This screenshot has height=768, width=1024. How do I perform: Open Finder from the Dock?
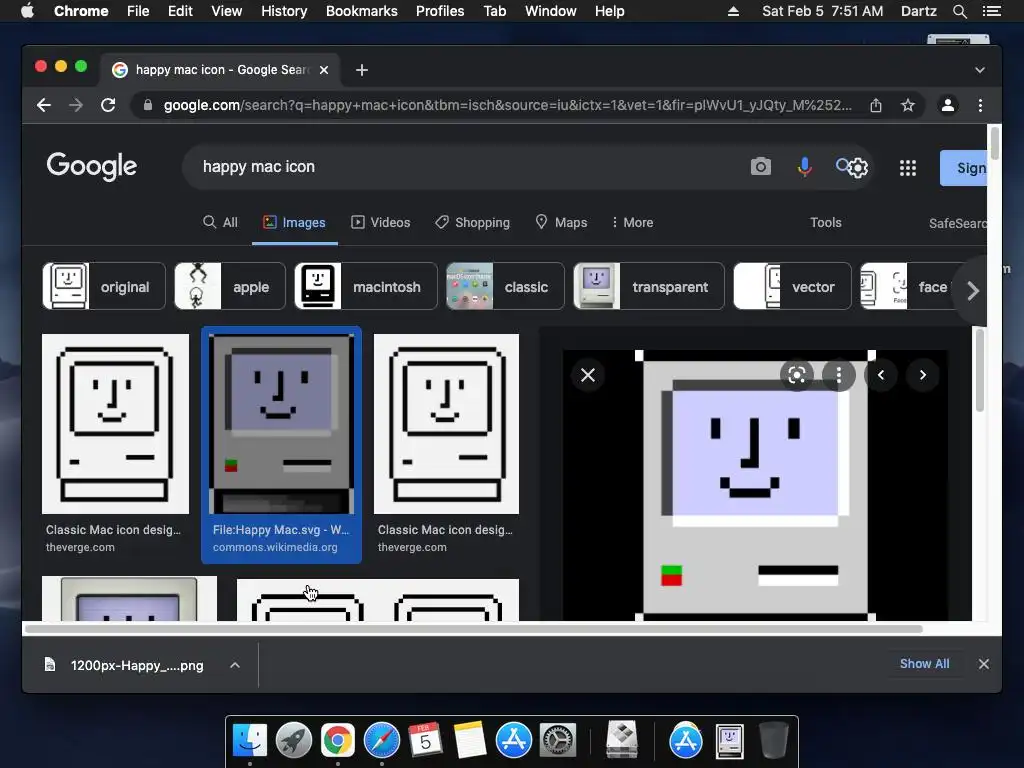[250, 740]
